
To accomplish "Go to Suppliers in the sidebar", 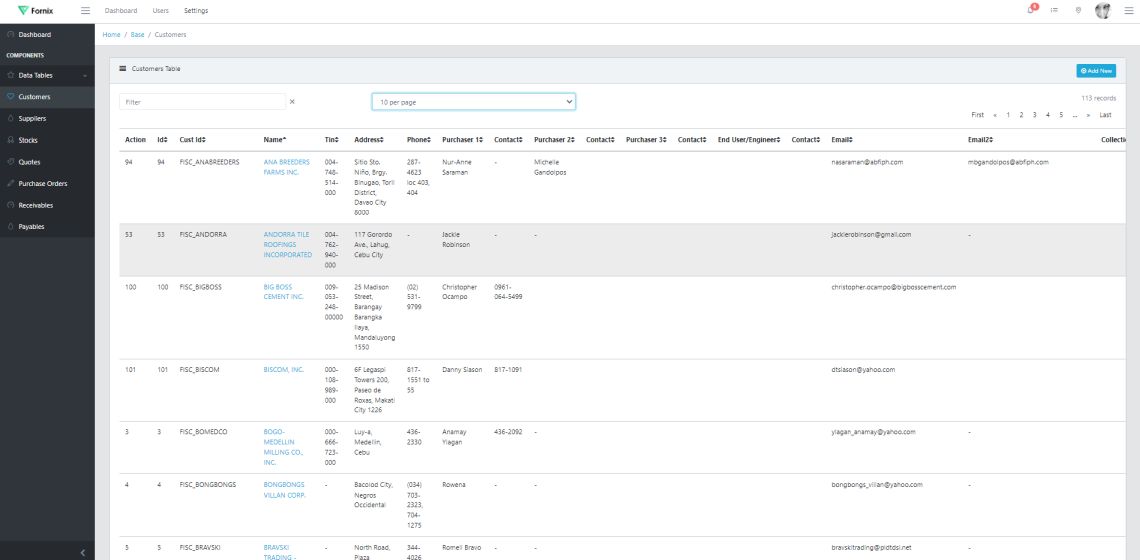I will click(x=33, y=118).
